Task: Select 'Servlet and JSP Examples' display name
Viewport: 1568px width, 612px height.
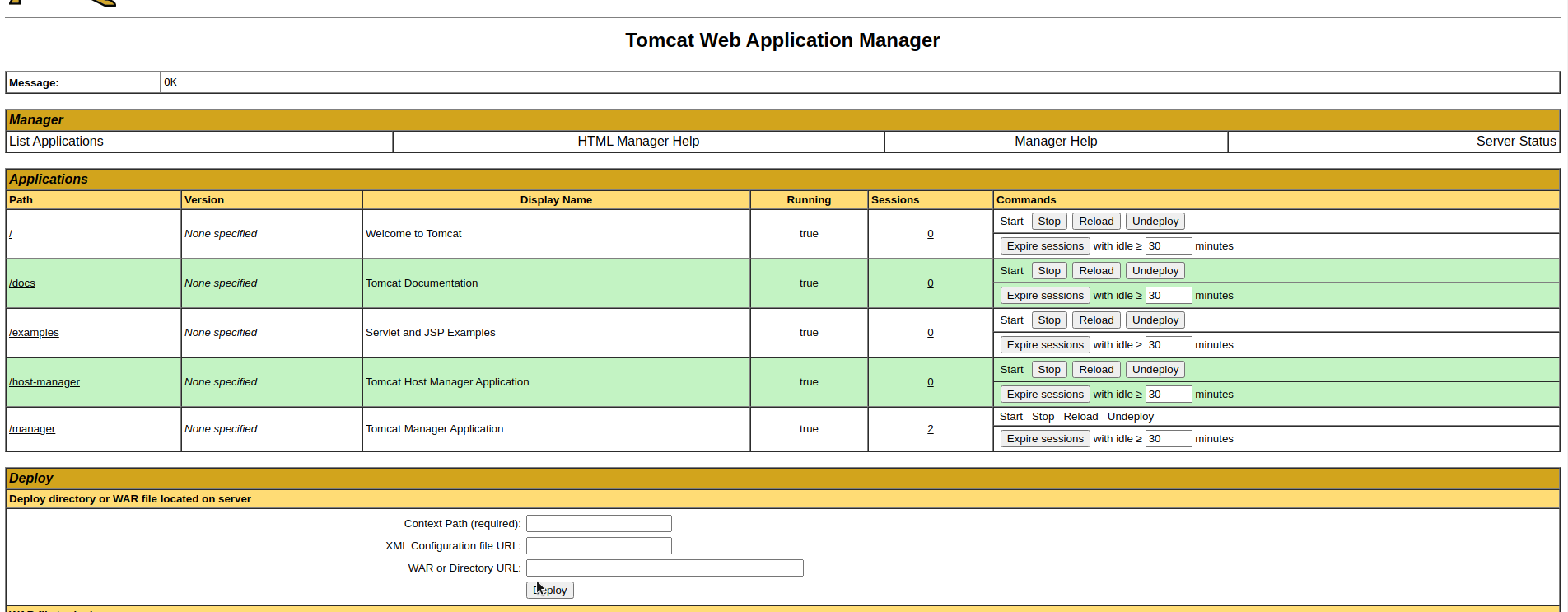Action: [431, 333]
